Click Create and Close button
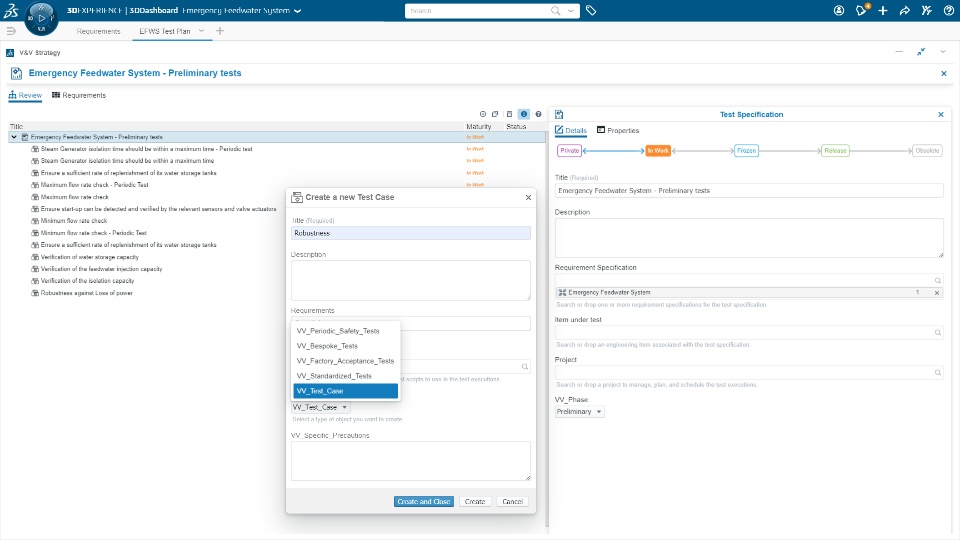 coord(424,501)
